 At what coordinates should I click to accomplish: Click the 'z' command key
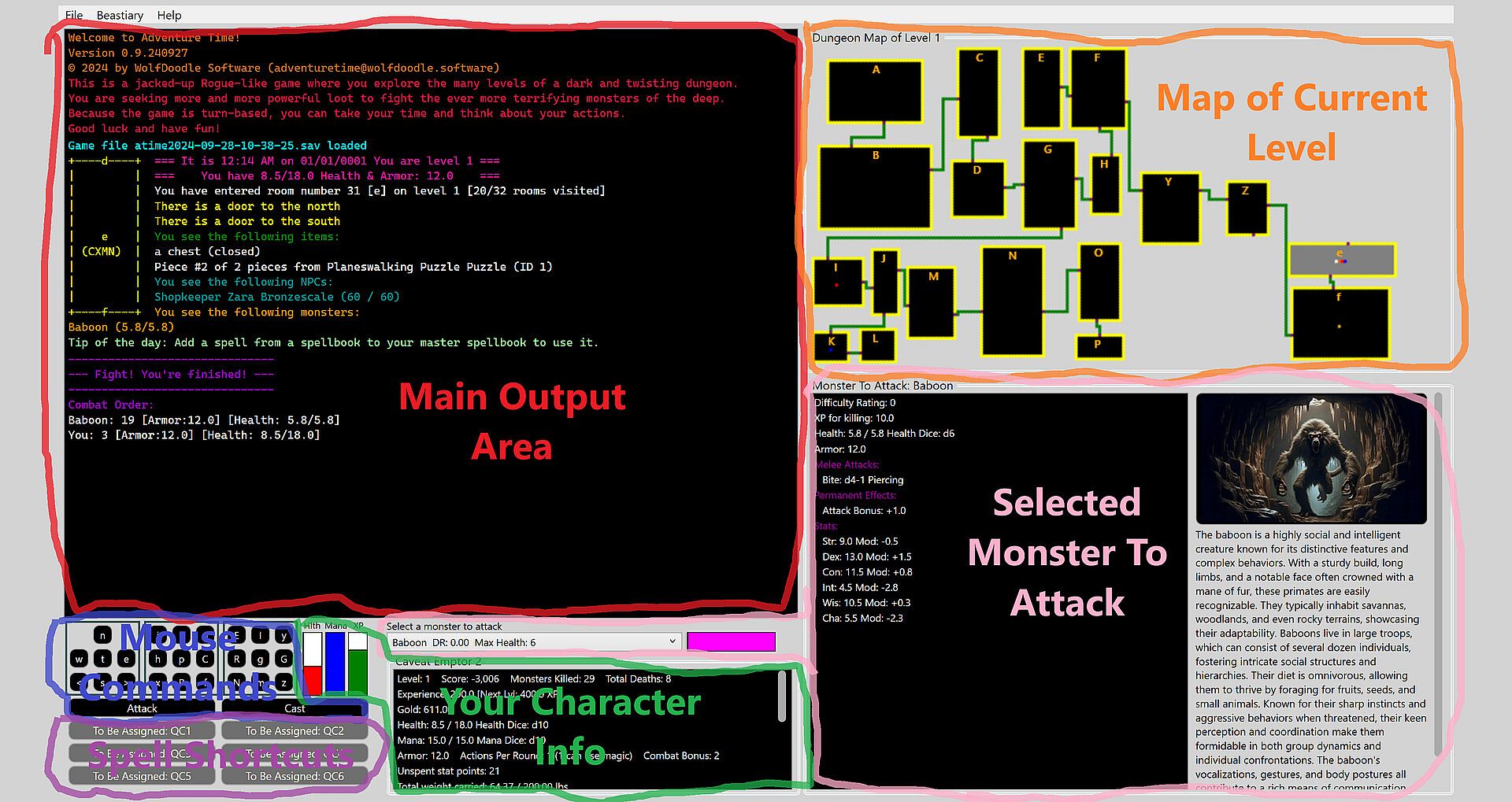coord(283,682)
